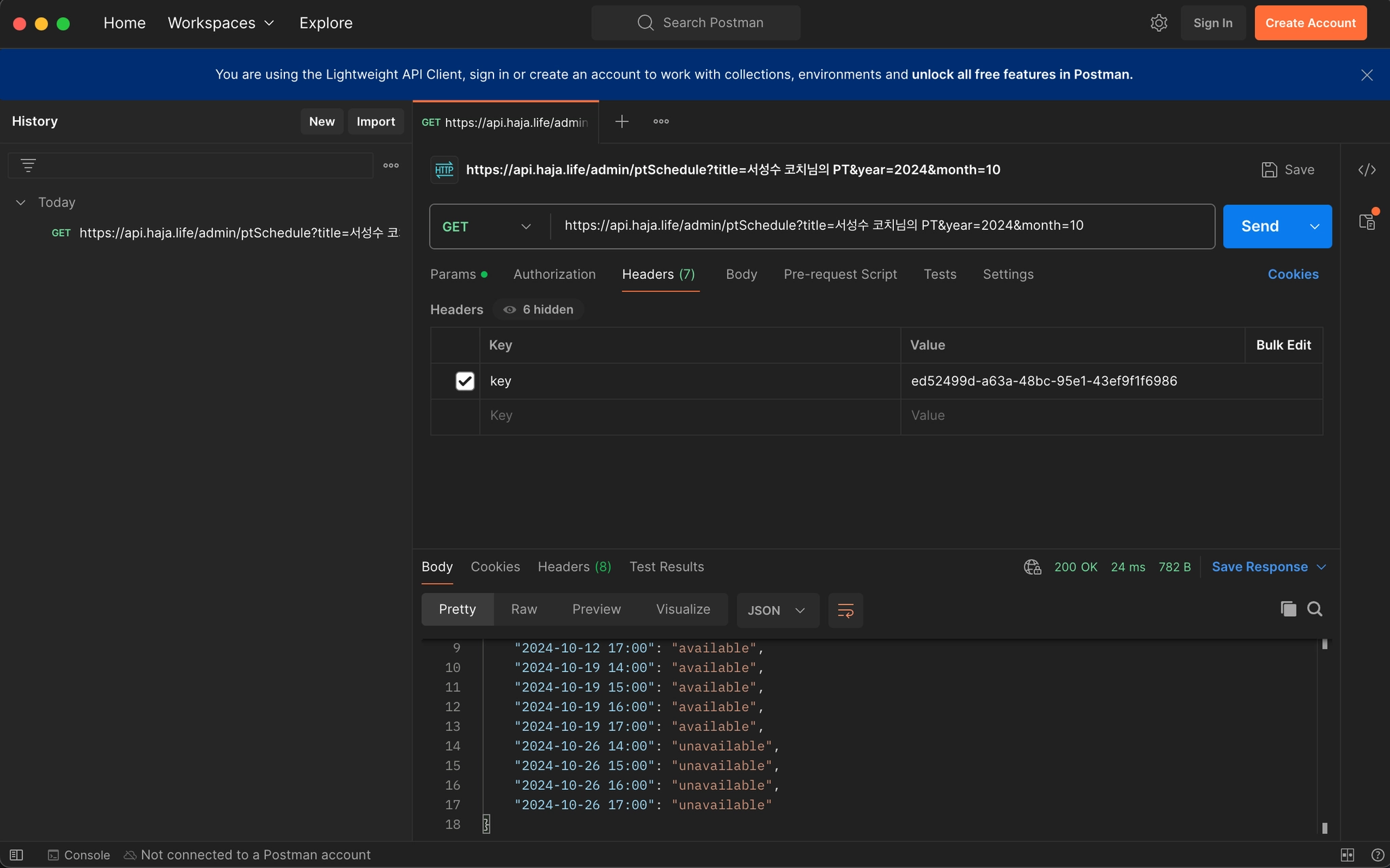Search the response with magnifier icon

(1315, 609)
